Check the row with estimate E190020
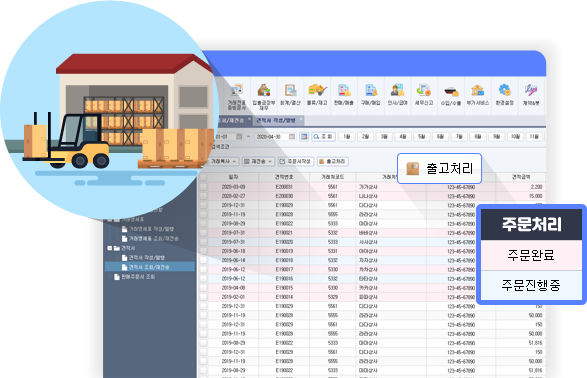Viewport: 587px width, 378px height. [x=203, y=242]
